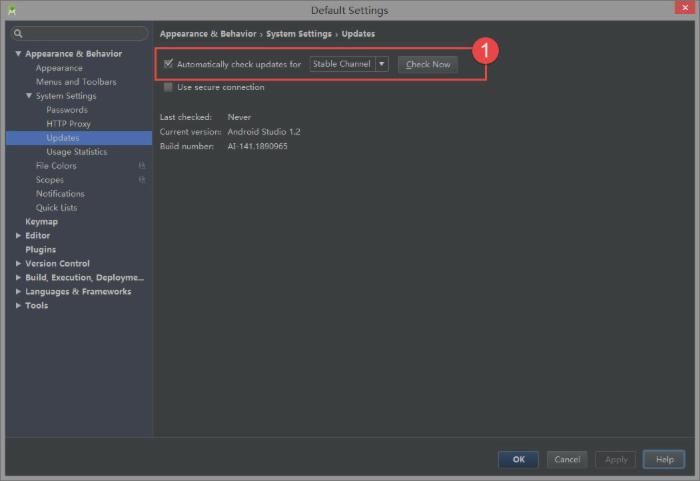Enable Use secure connection checkbox

[168, 87]
